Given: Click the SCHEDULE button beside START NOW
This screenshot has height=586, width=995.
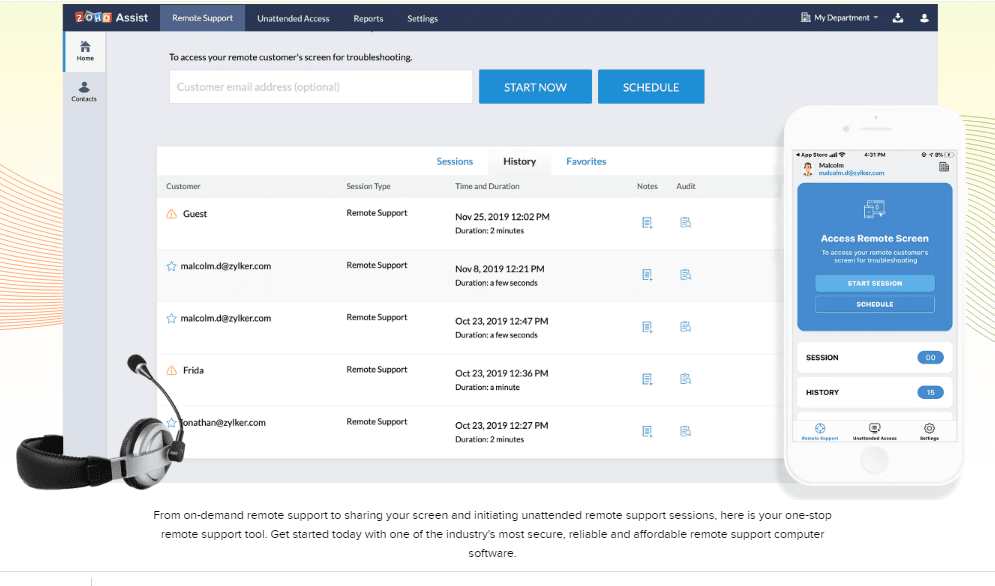Looking at the screenshot, I should click(x=651, y=87).
